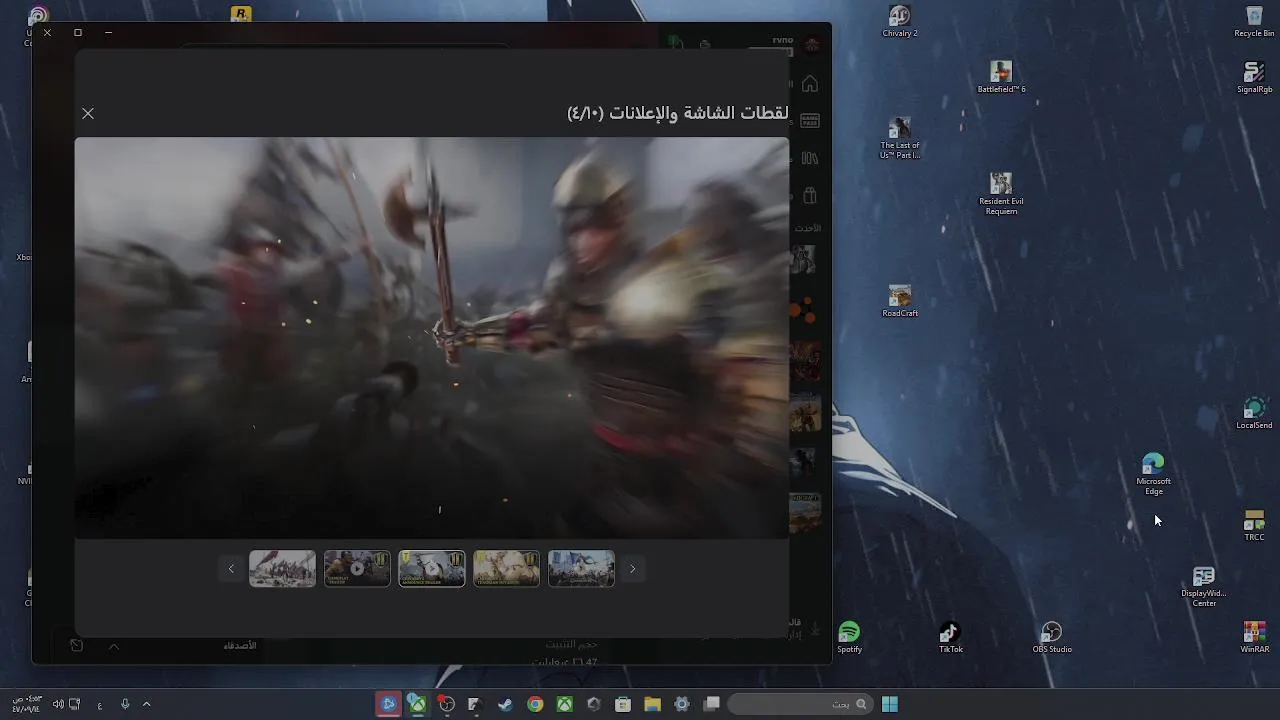This screenshot has height=720, width=1280.
Task: Go to Xbox app Home sidebar icon
Action: click(x=810, y=84)
